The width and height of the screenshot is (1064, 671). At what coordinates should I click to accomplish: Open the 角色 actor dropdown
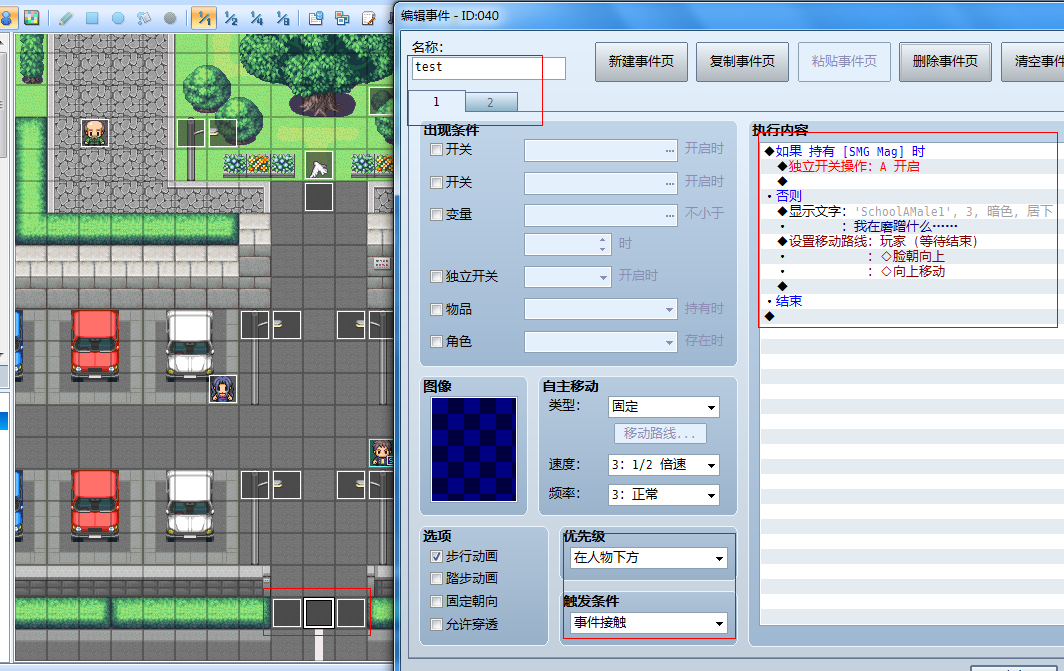(x=601, y=341)
